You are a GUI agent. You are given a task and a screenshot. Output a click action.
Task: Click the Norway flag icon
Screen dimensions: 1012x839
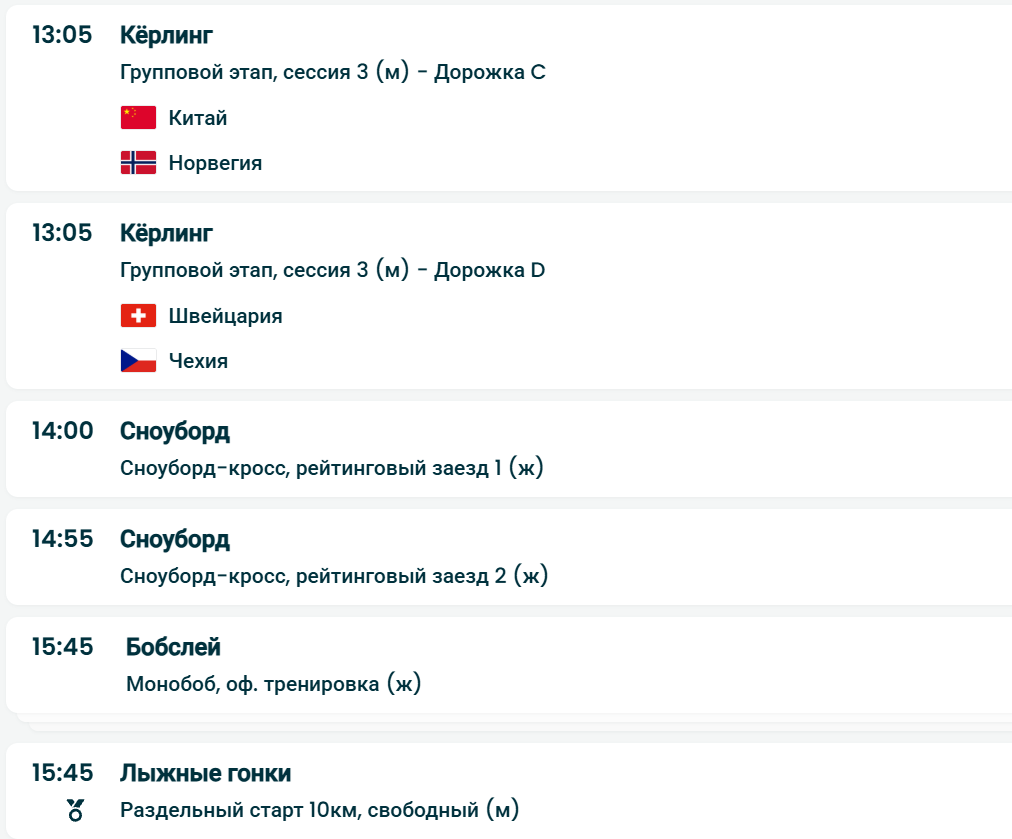[138, 163]
